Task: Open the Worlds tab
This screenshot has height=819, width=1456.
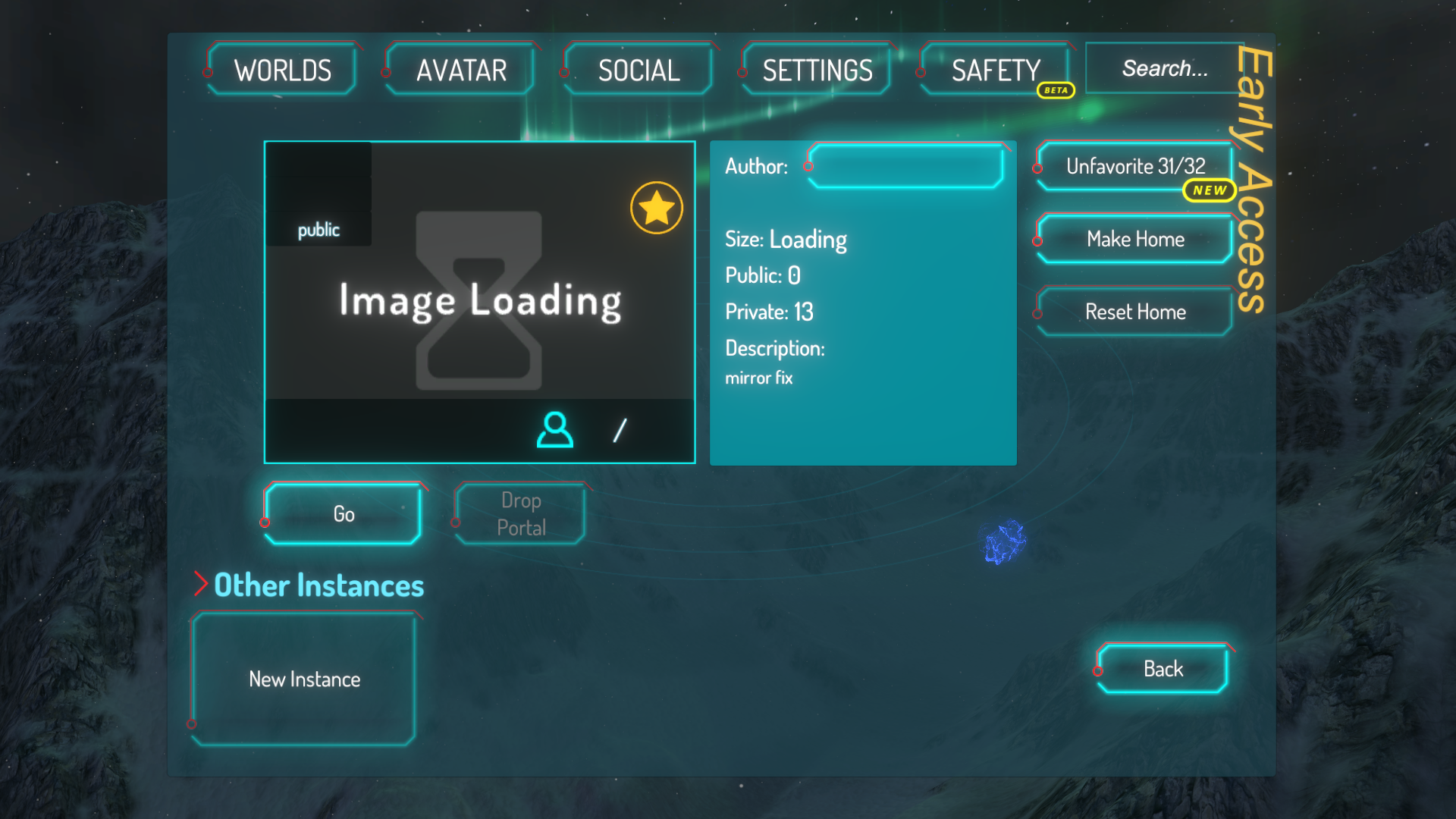Action: (282, 70)
